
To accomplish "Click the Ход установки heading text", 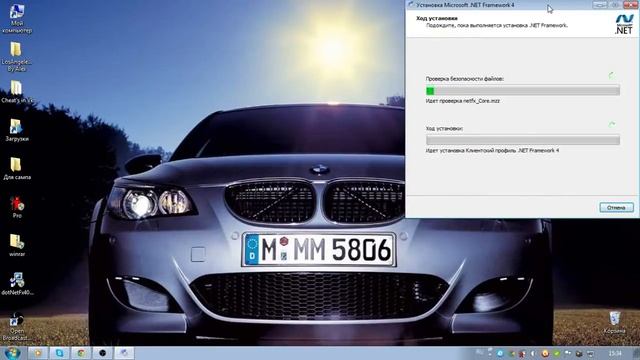I will click(437, 18).
